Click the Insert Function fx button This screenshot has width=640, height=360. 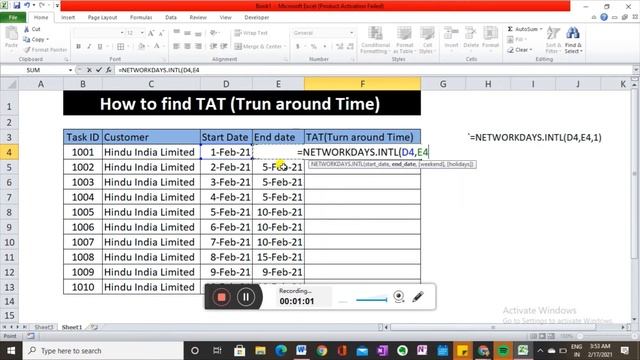point(109,70)
